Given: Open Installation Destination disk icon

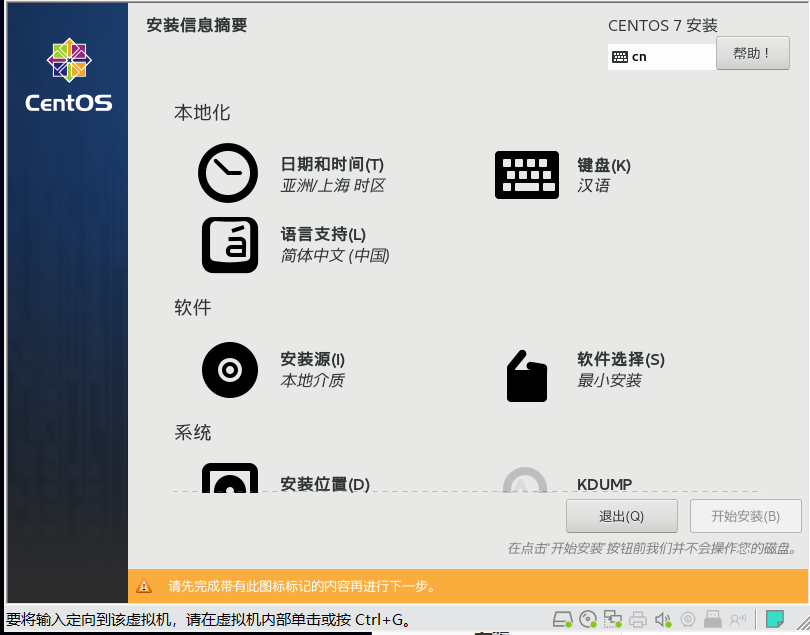Looking at the screenshot, I should click(x=230, y=478).
